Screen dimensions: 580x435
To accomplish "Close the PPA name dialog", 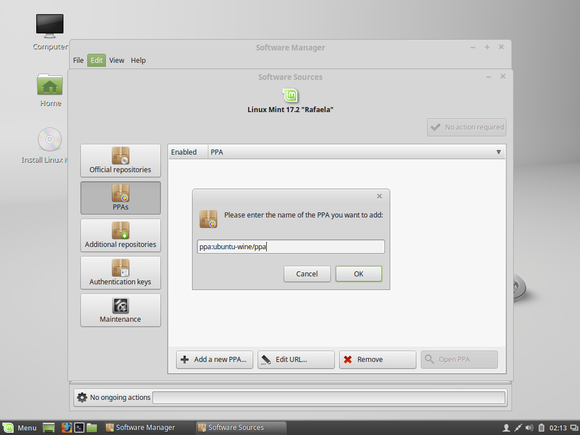I will click(379, 196).
